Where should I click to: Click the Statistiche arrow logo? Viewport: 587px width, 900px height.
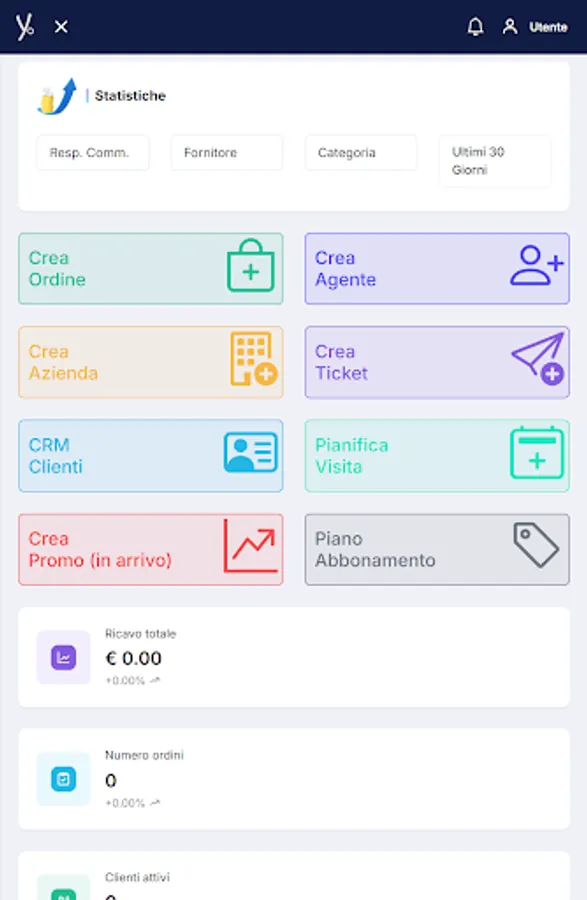(57, 94)
